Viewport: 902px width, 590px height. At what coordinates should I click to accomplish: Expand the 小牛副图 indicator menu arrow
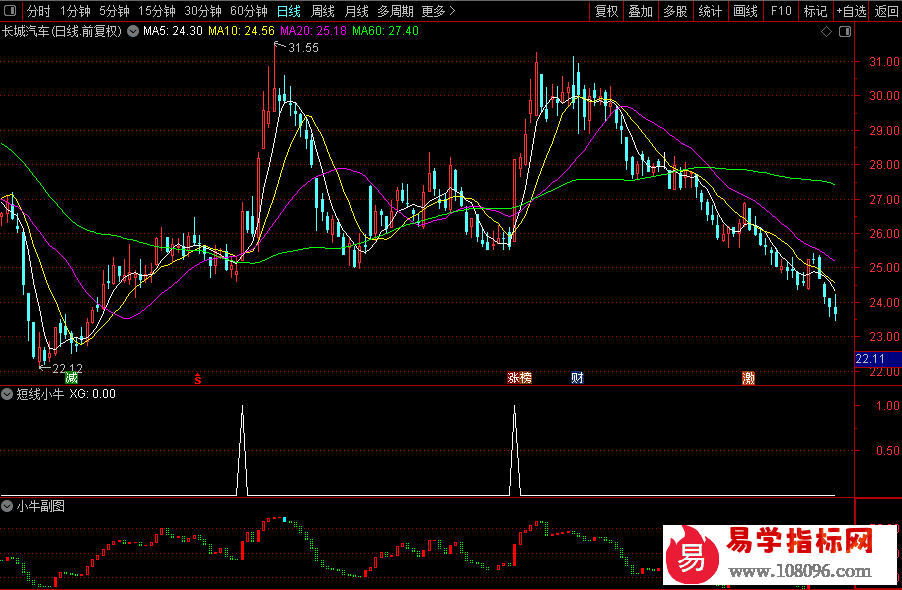tap(7, 506)
